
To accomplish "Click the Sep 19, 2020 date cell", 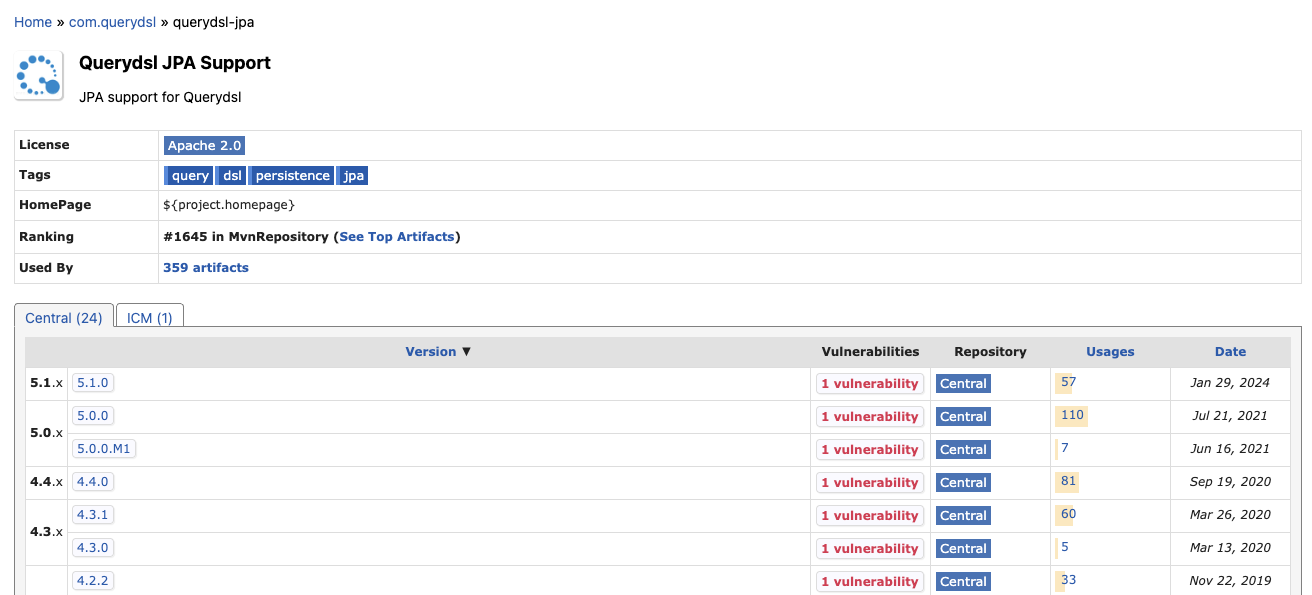I will 1230,482.
